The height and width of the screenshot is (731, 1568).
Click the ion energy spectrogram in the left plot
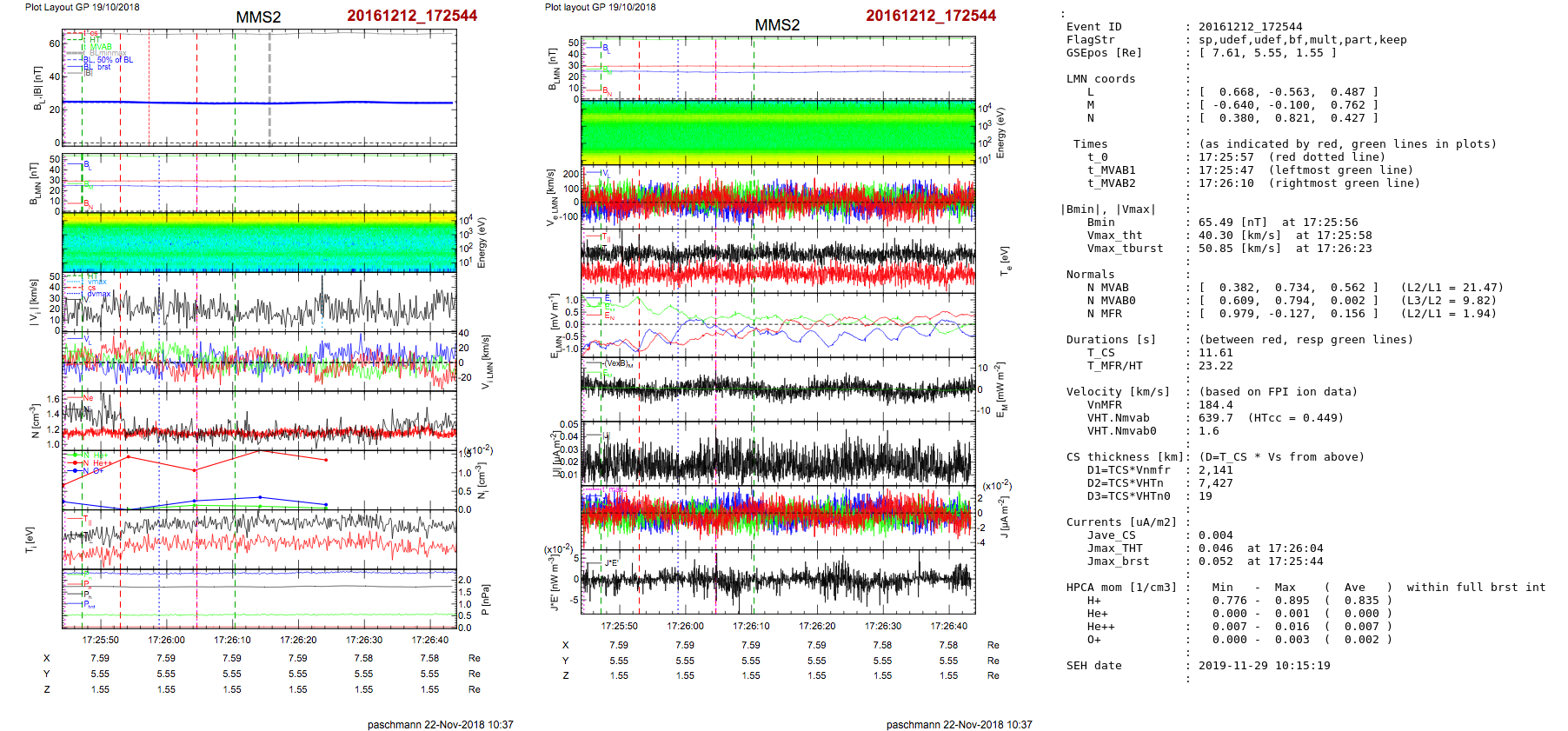(x=259, y=243)
